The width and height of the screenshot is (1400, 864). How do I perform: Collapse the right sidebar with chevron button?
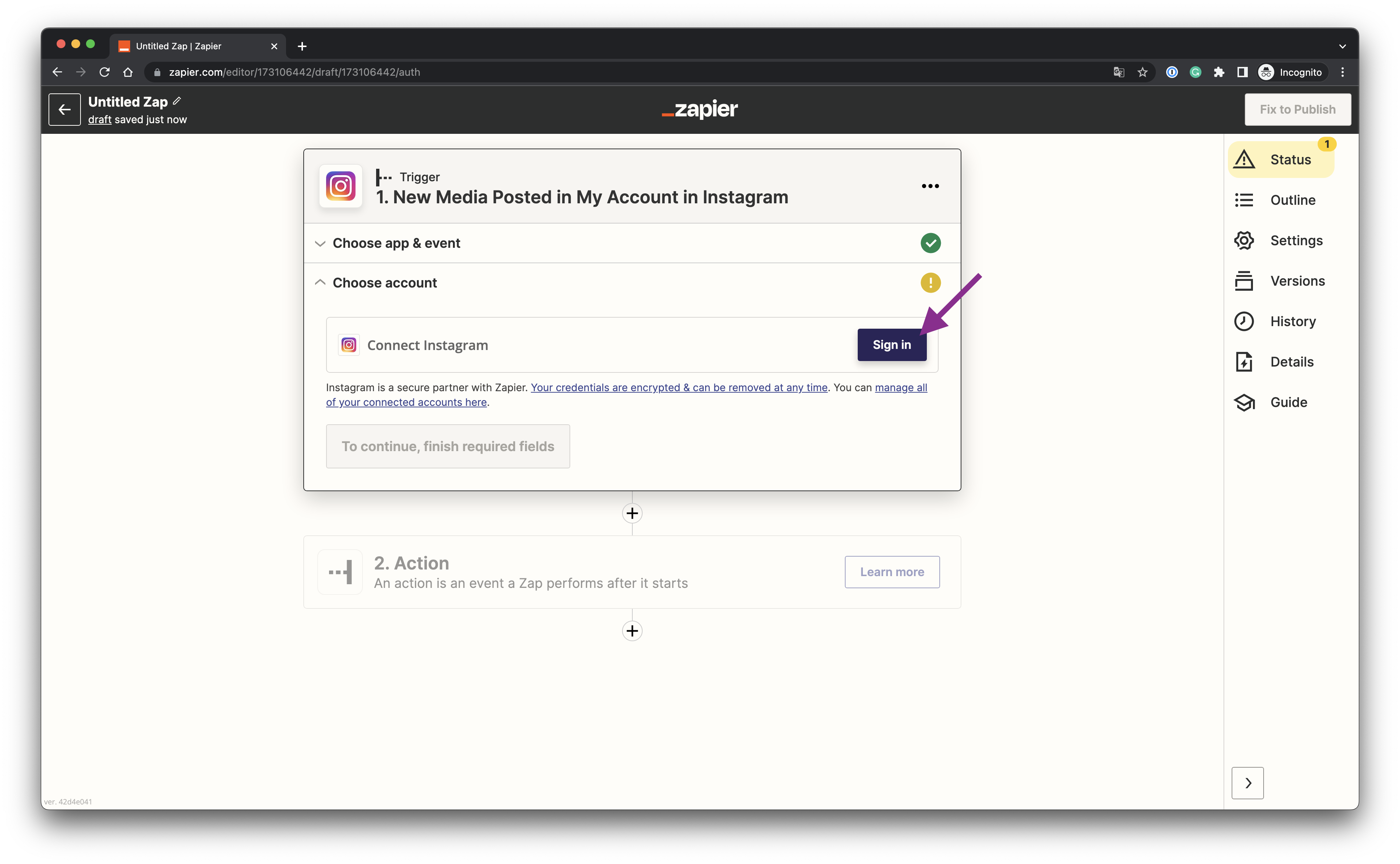point(1247,783)
